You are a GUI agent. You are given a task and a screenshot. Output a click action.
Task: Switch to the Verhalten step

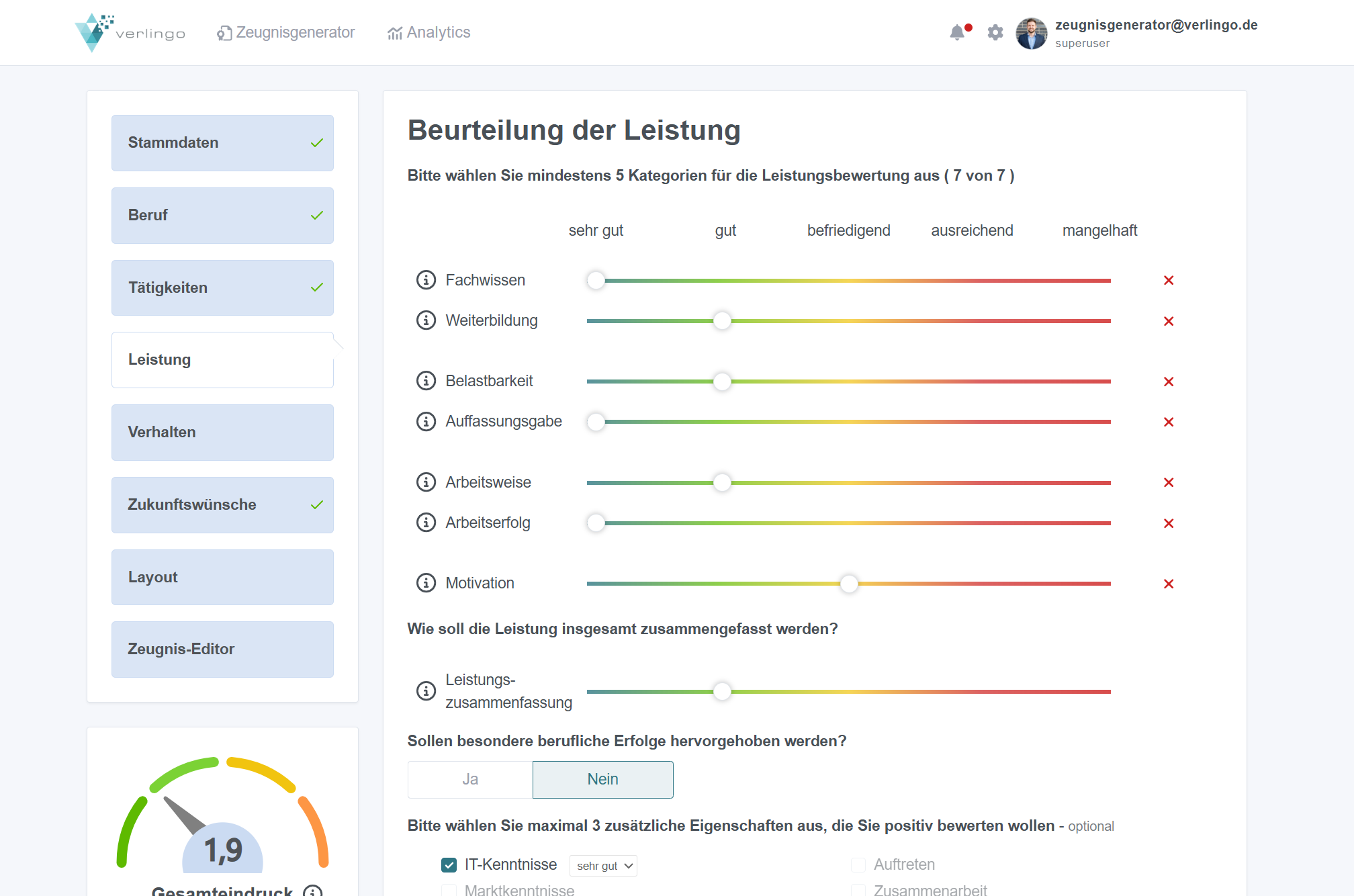pos(222,432)
